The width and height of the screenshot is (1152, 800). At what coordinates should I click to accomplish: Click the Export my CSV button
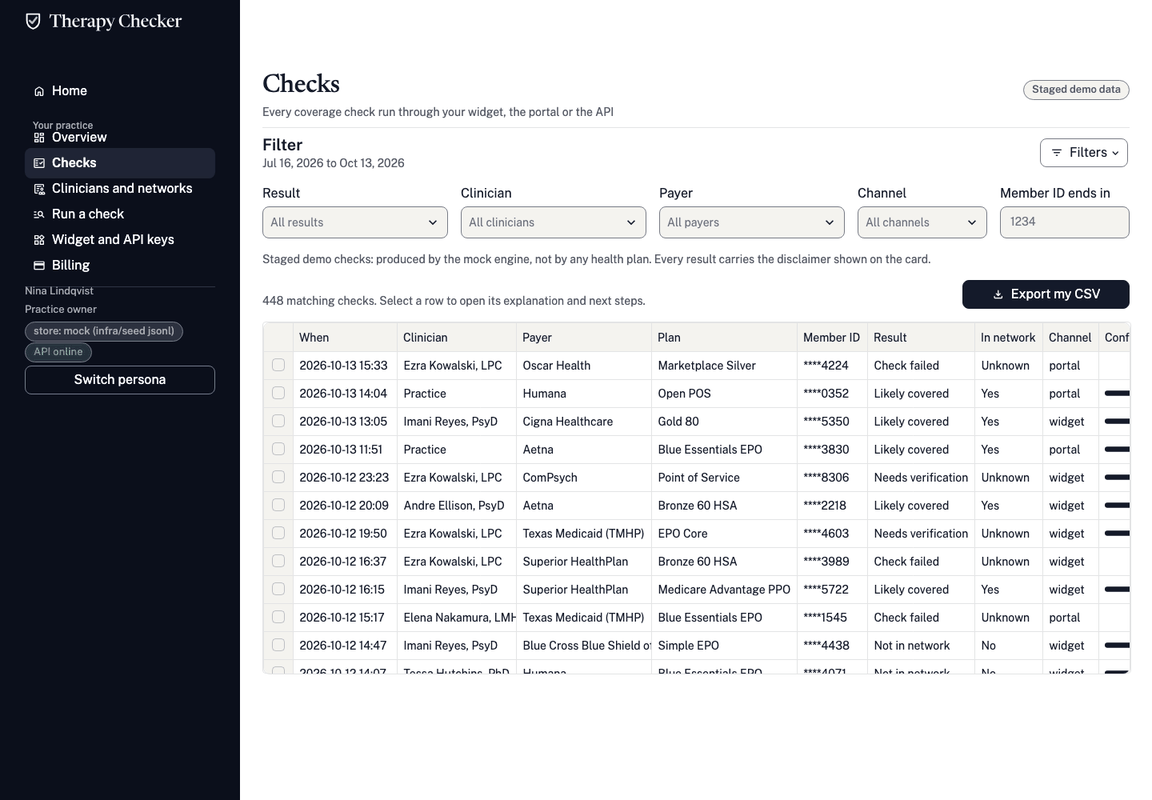(x=1046, y=295)
